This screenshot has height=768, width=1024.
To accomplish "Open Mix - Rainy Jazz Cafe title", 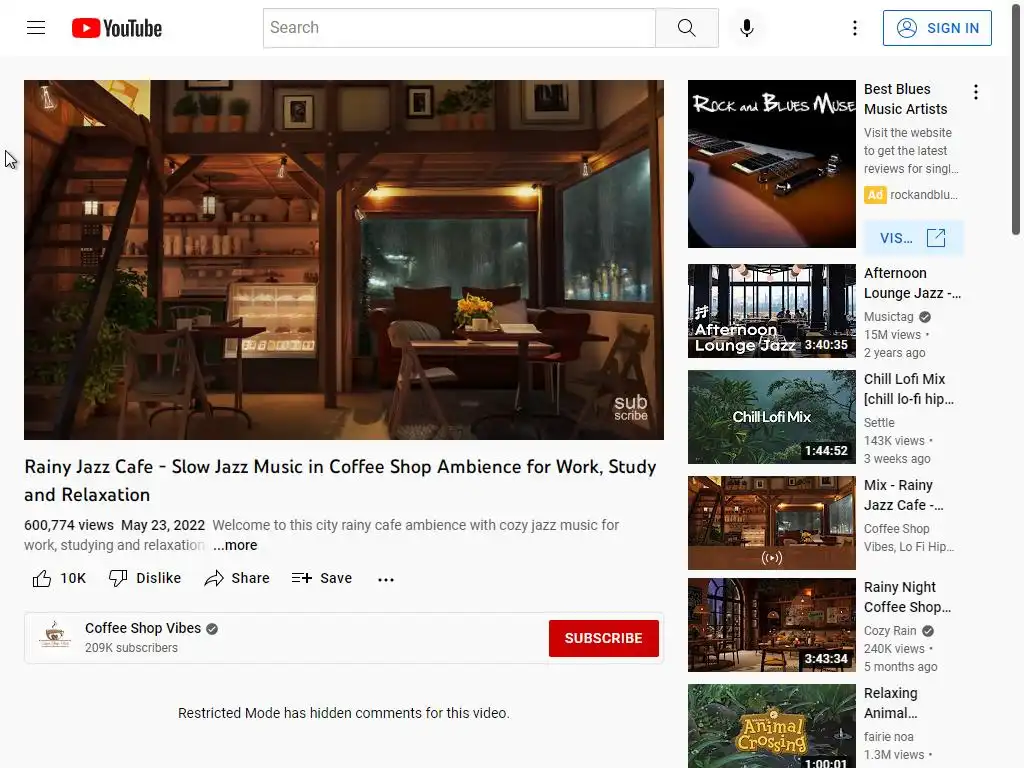I will coord(903,495).
